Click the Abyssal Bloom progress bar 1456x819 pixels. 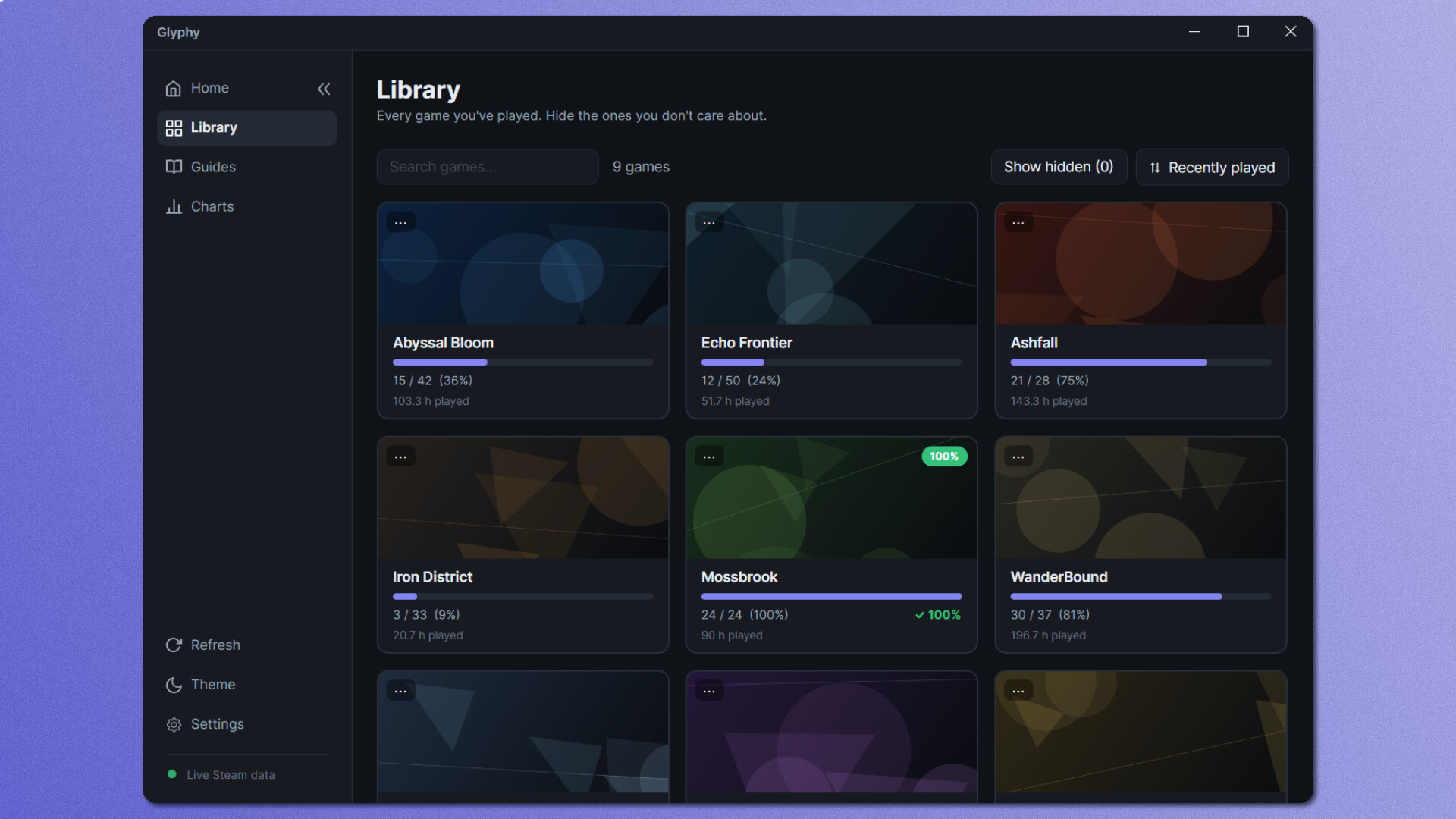(522, 362)
